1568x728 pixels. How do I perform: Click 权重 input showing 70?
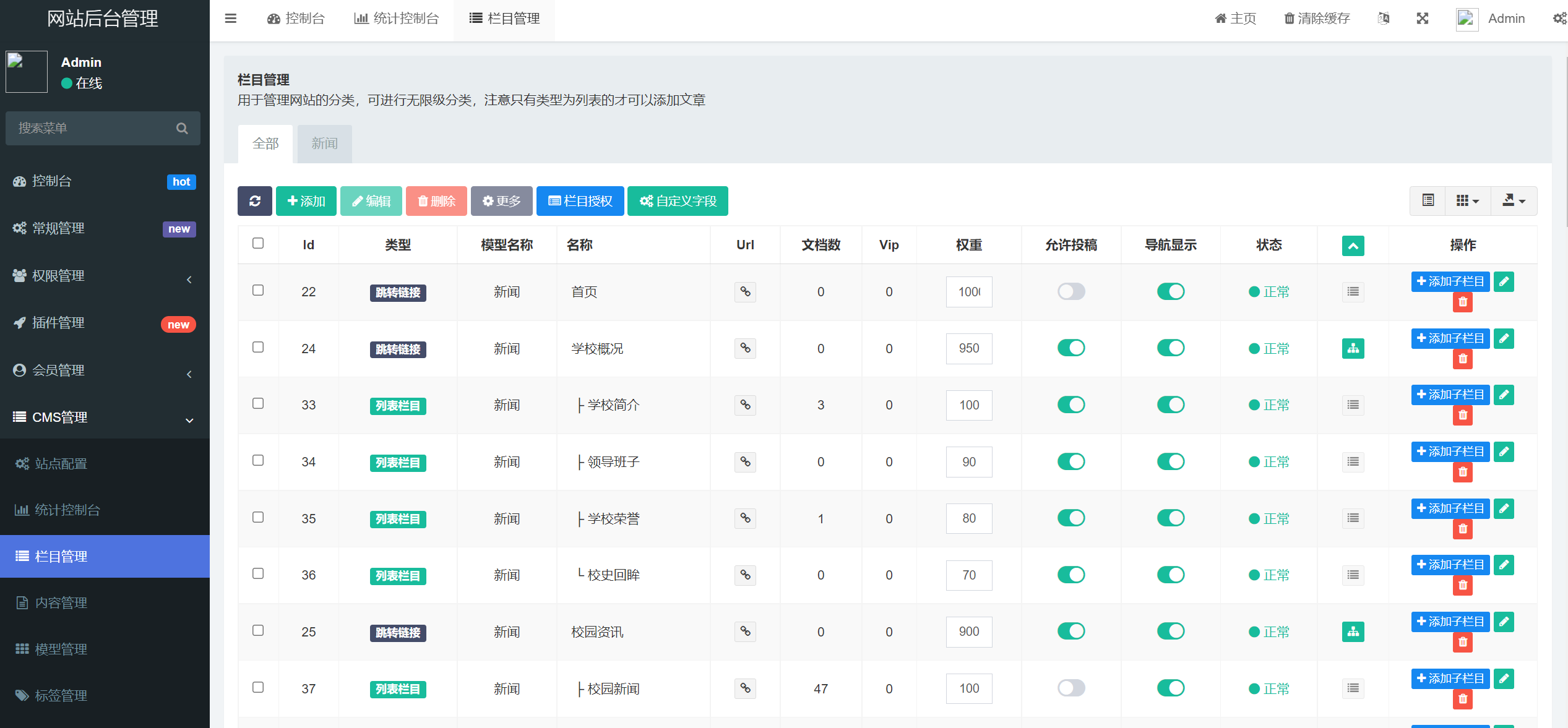click(969, 575)
